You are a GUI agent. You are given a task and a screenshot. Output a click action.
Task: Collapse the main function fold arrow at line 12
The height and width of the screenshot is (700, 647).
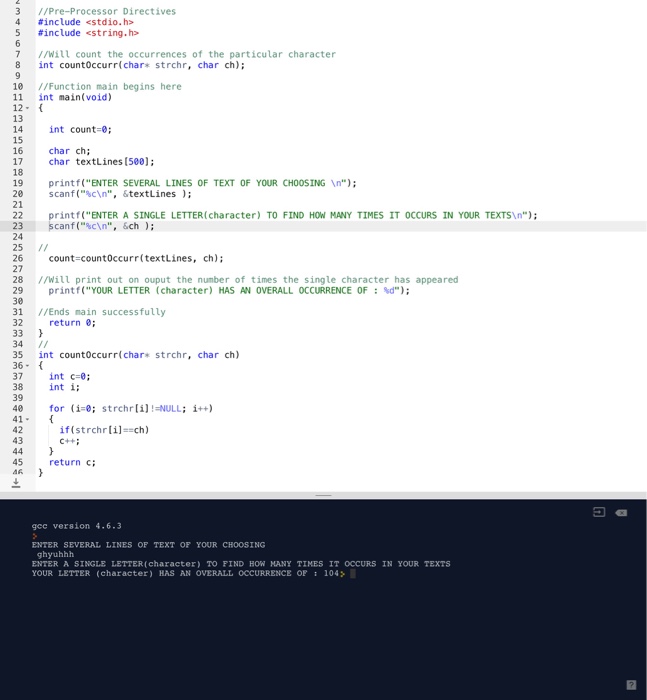[27, 108]
